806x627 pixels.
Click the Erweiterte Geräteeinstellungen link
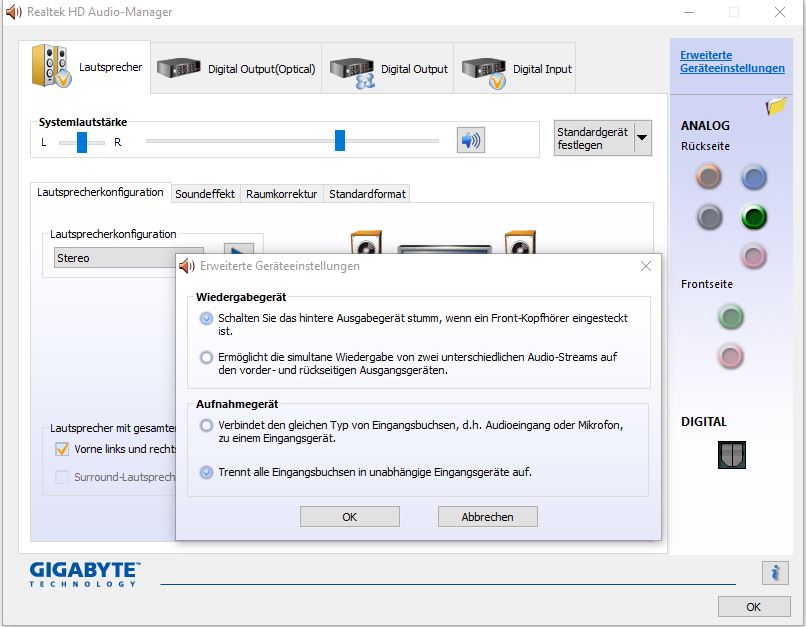(x=732, y=62)
